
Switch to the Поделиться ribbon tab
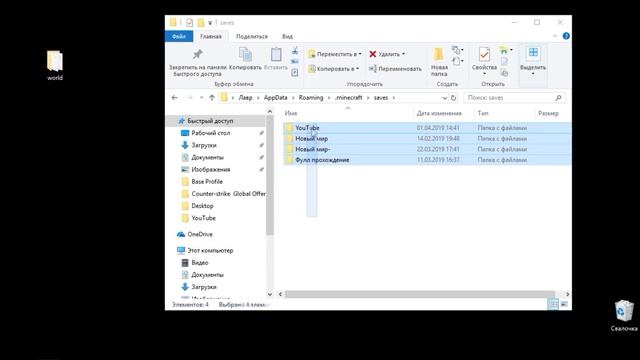point(252,36)
